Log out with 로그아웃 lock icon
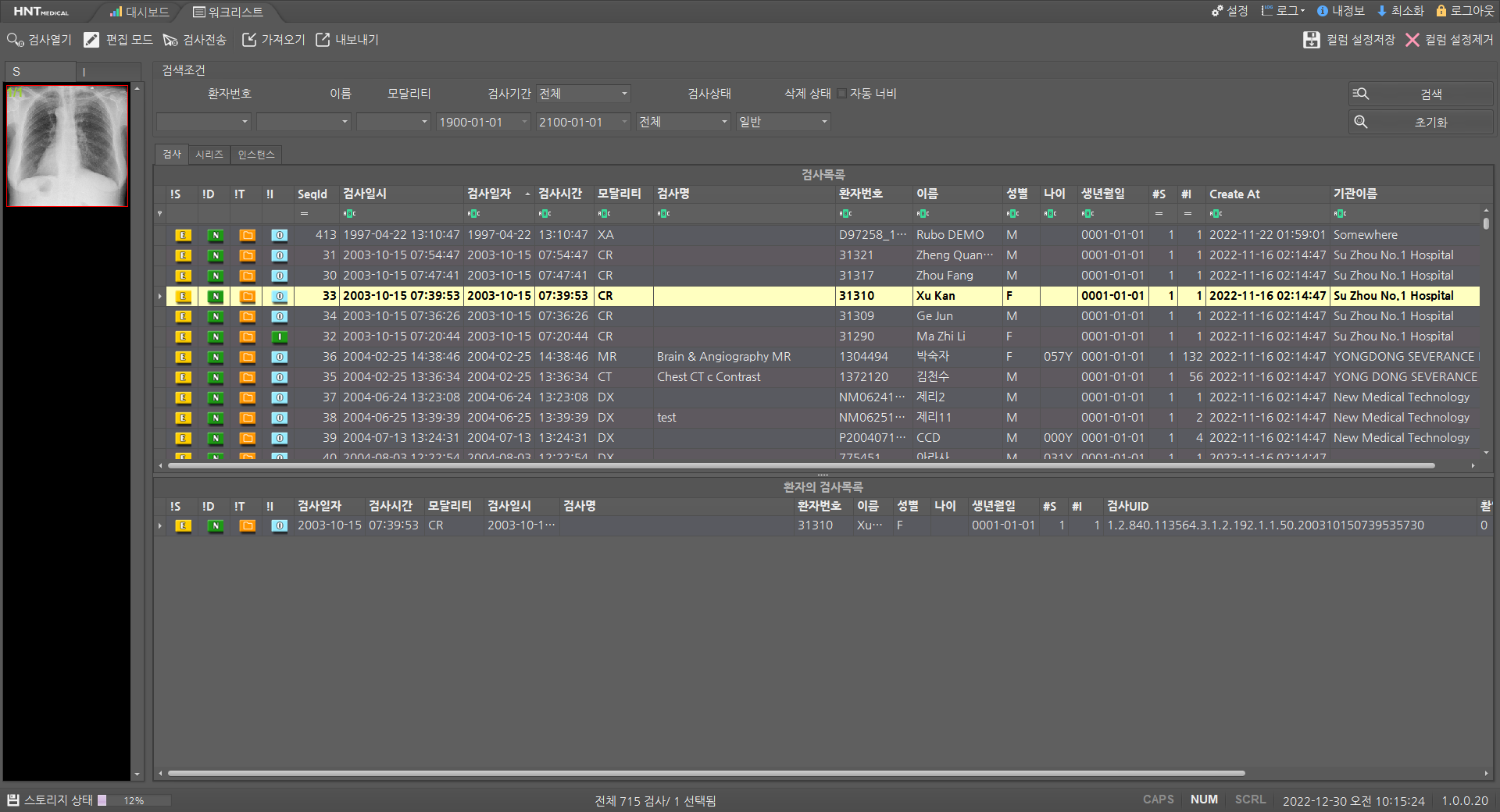This screenshot has height=812, width=1500. coord(1465,11)
